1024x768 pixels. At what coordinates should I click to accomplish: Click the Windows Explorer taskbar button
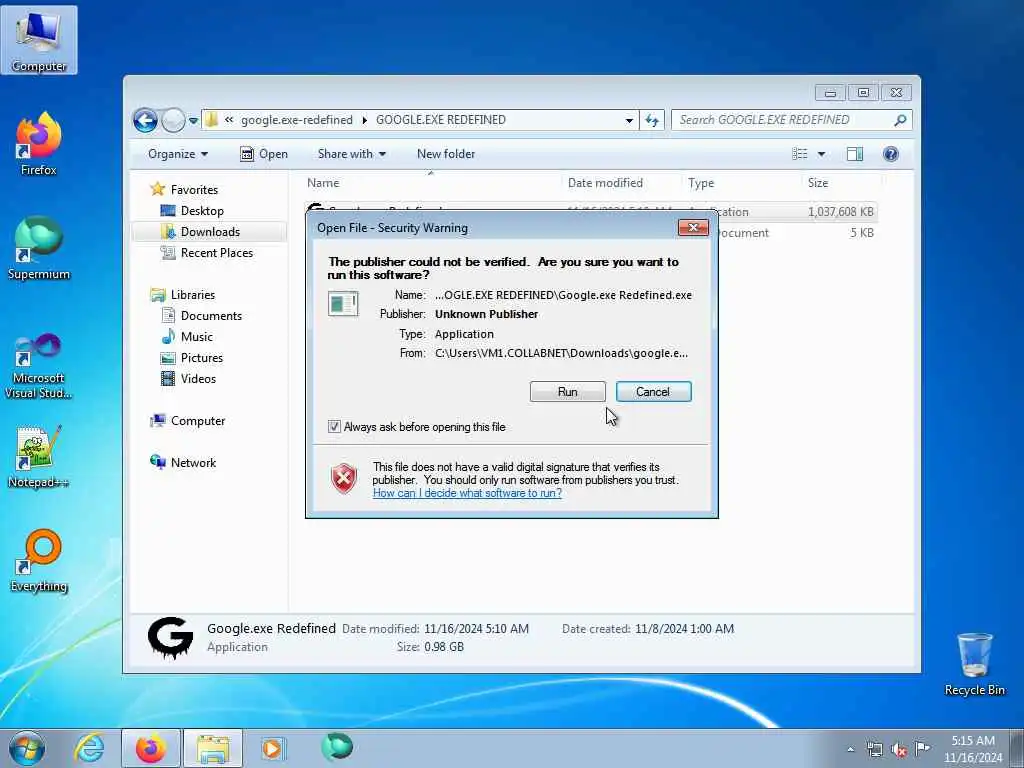click(213, 748)
